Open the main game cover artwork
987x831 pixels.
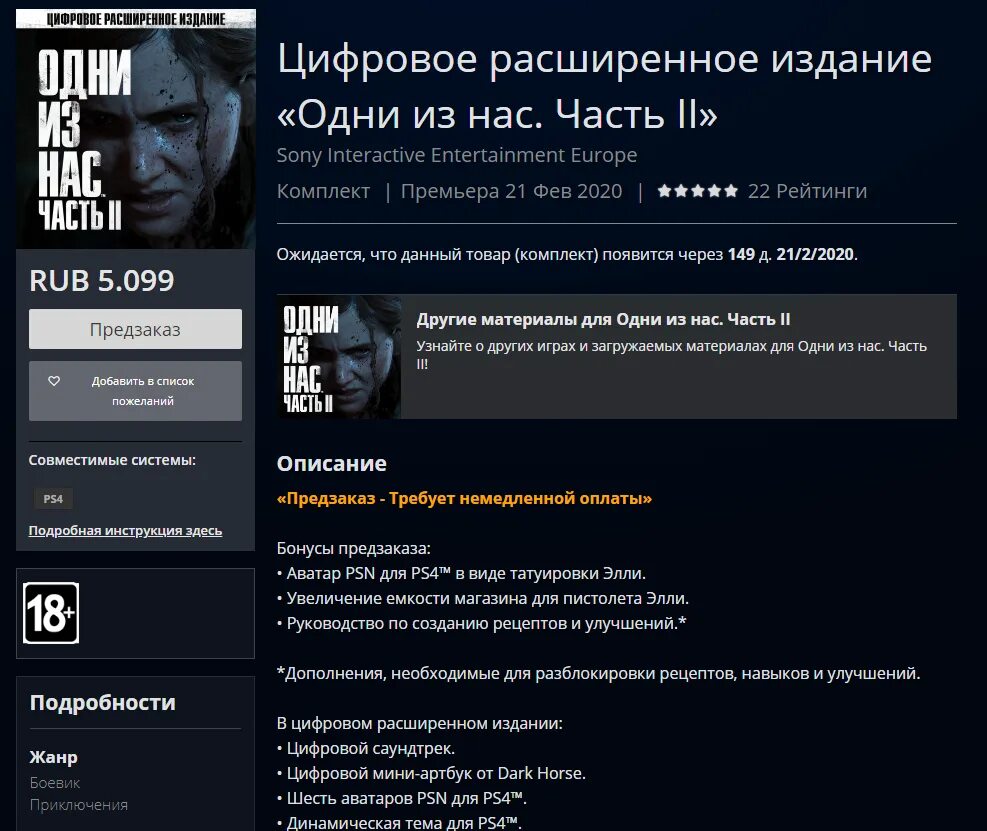pyautogui.click(x=136, y=129)
